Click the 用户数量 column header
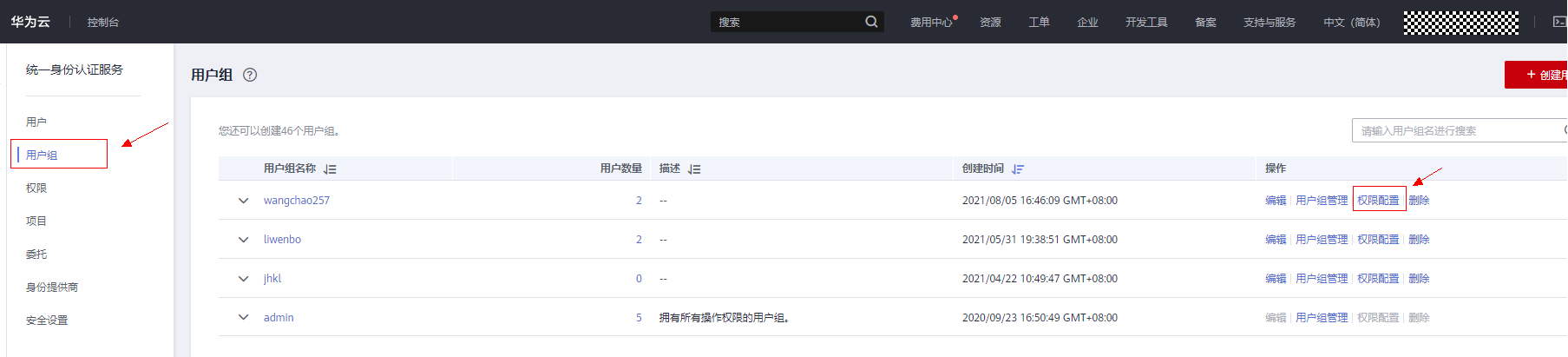Screen dimensions: 1568x357 [x=621, y=169]
